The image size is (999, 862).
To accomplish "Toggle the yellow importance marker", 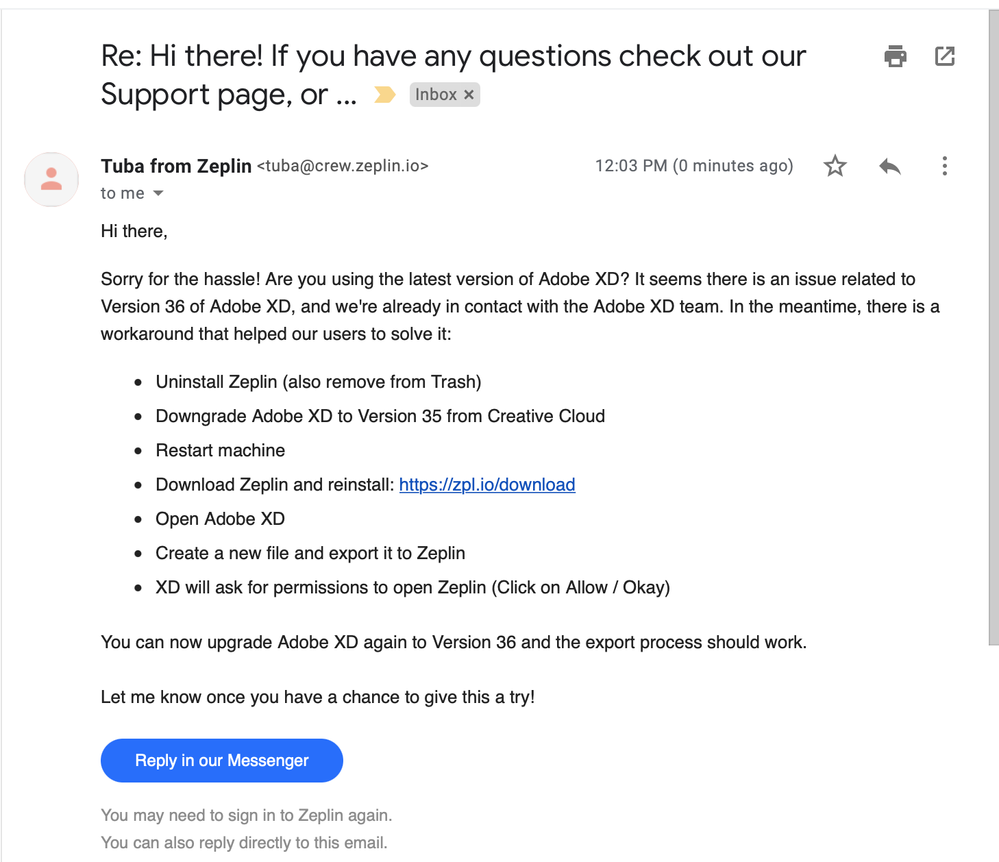I will (384, 95).
